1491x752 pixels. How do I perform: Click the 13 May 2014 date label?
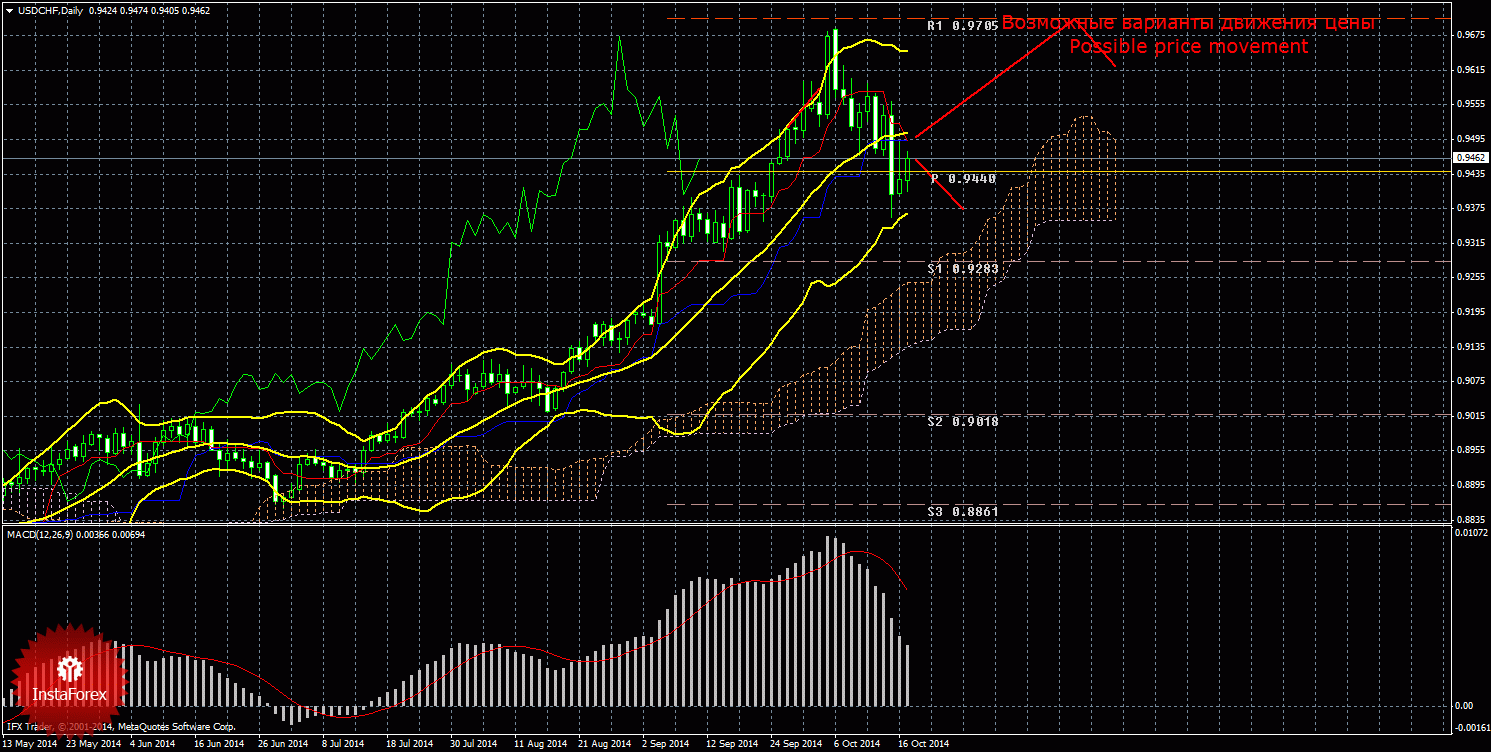(30, 744)
